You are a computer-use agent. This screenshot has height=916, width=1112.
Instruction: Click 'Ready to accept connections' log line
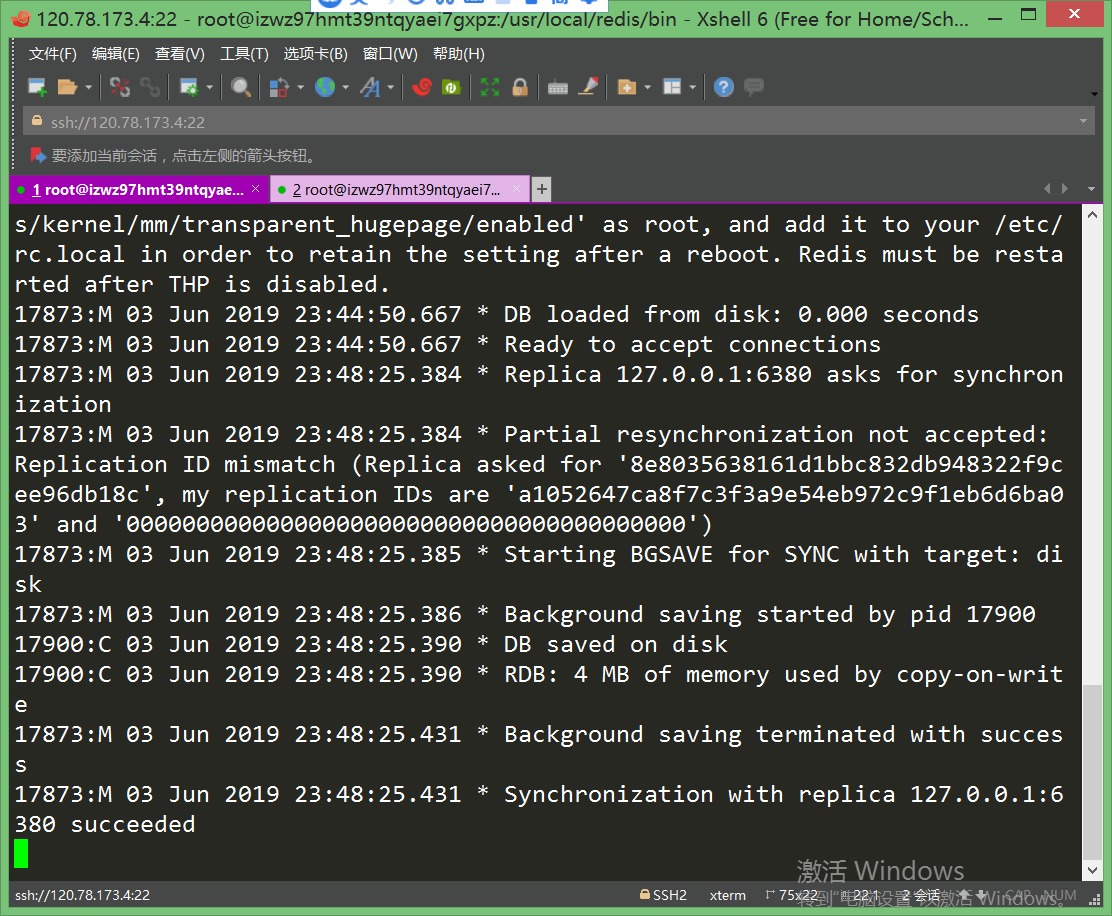click(692, 345)
